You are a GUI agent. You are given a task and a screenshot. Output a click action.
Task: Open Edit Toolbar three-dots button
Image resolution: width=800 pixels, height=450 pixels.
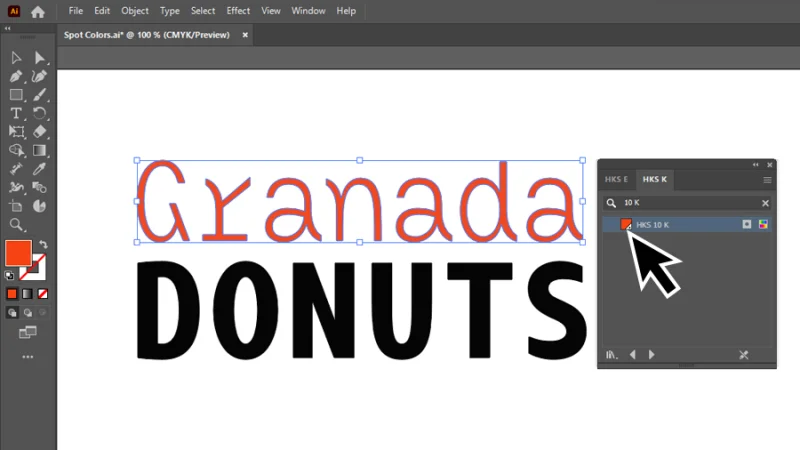pyautogui.click(x=28, y=357)
